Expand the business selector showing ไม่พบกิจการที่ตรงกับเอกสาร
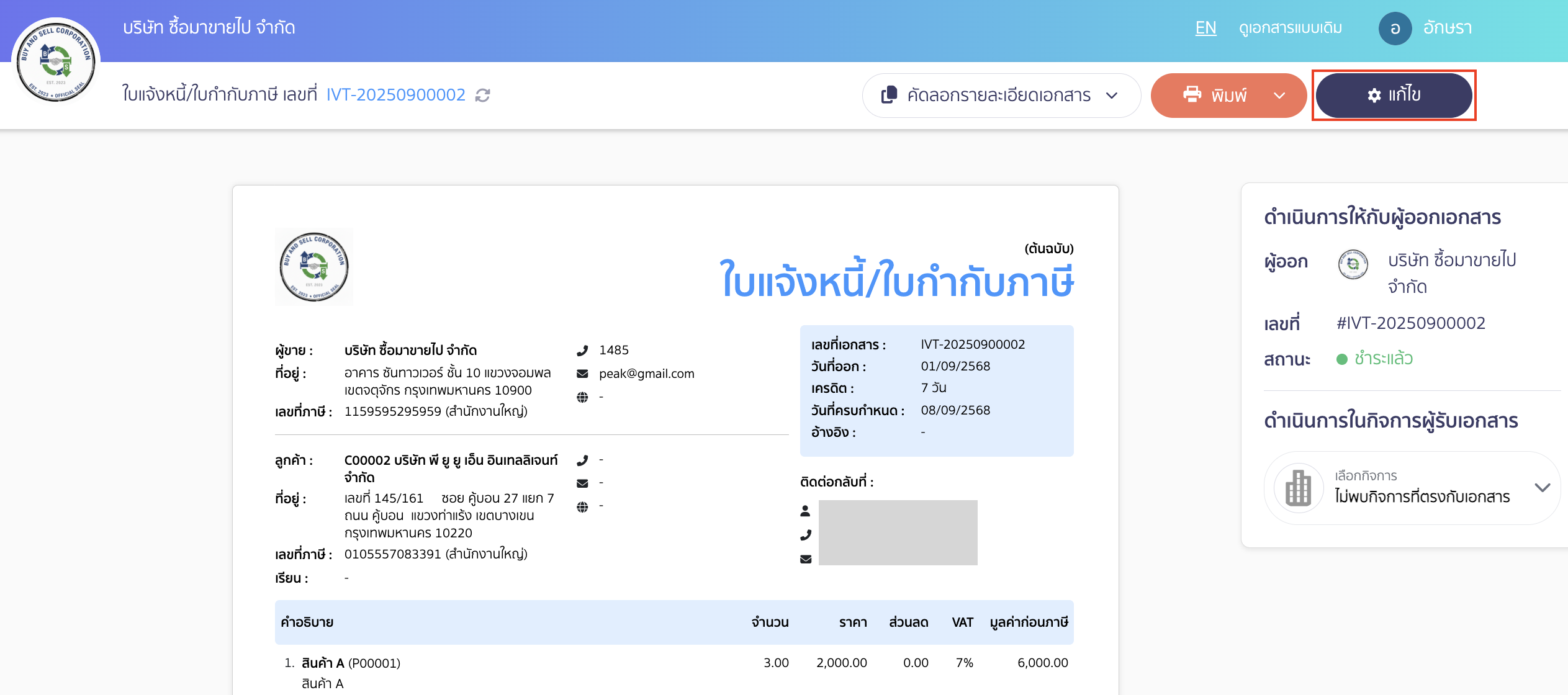This screenshot has width=1568, height=695. [1543, 488]
